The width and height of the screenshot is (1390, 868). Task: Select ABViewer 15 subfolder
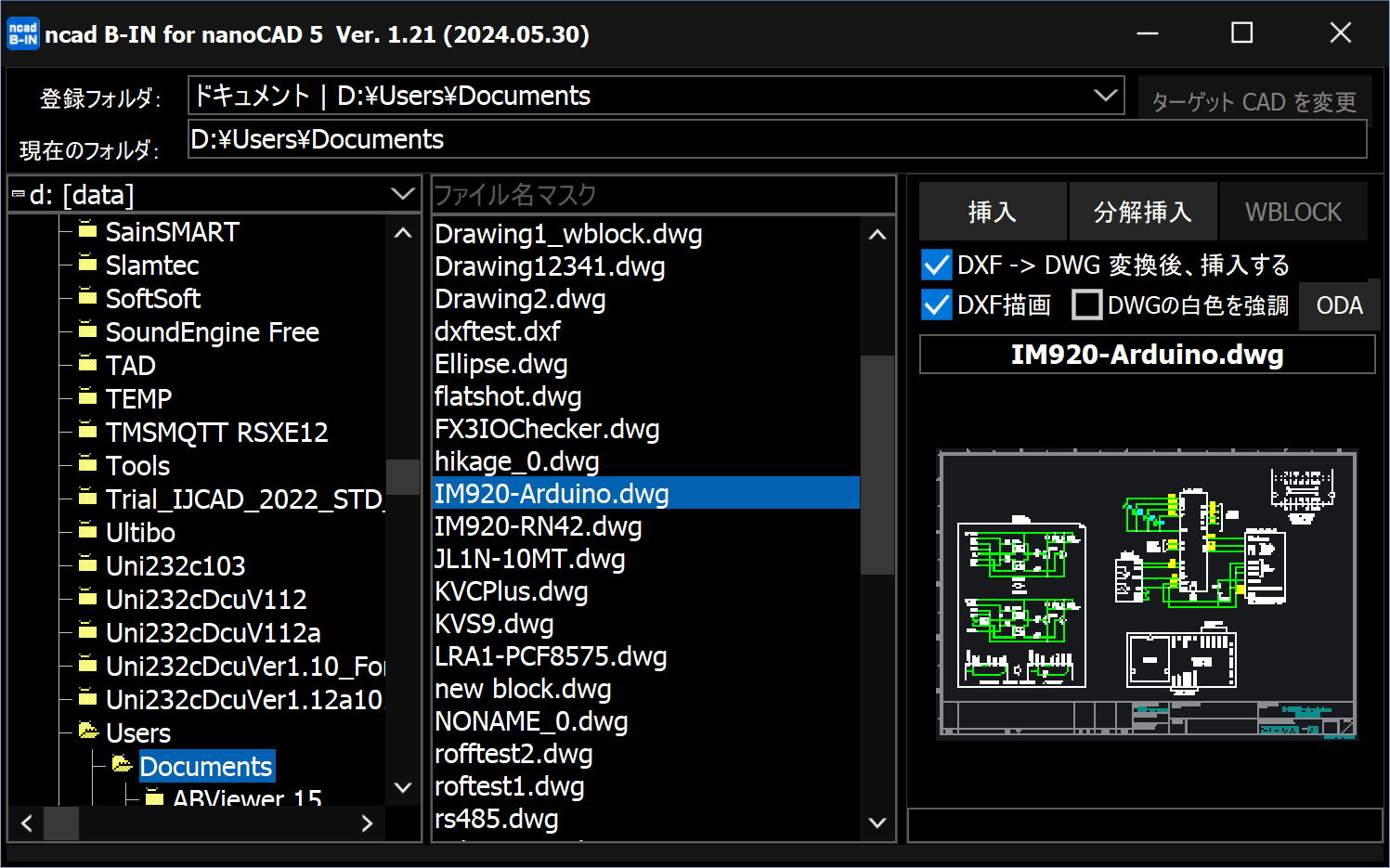(247, 797)
